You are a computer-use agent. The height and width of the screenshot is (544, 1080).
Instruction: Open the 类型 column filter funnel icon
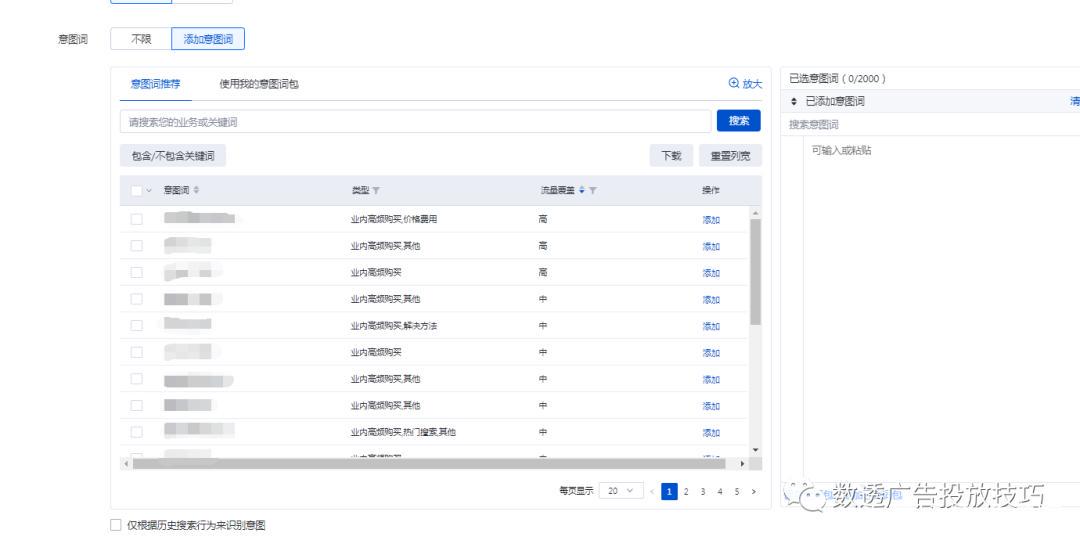coord(376,190)
